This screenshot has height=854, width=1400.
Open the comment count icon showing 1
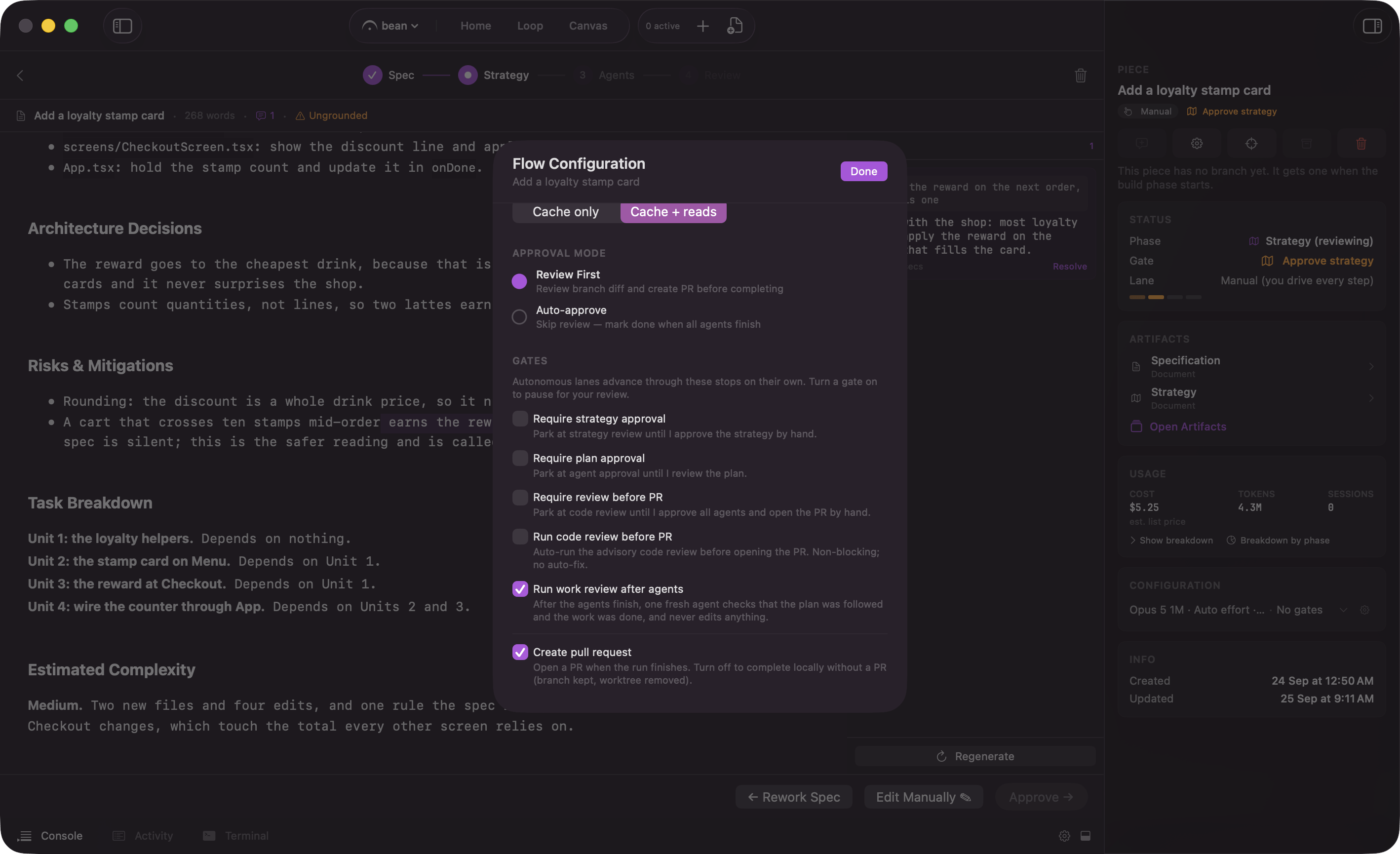coord(266,116)
